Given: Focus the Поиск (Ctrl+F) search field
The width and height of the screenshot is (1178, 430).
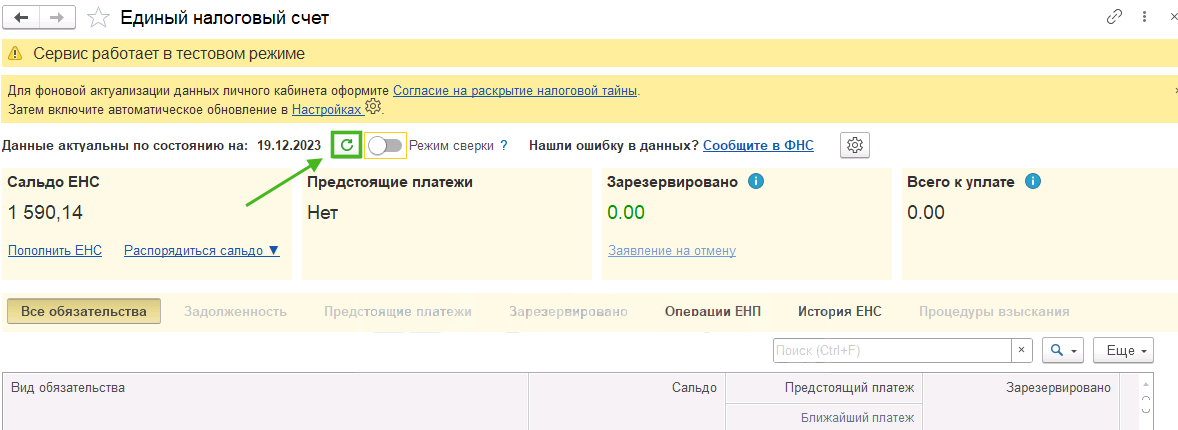Looking at the screenshot, I should 892,350.
